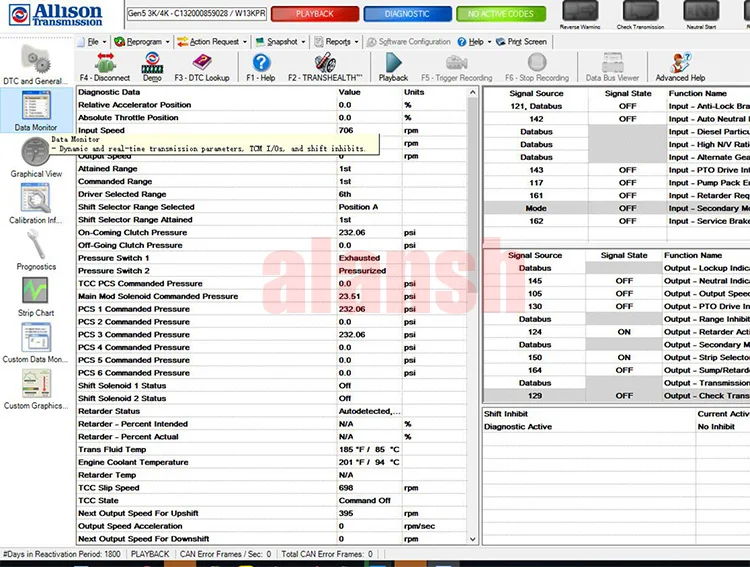Viewport: 750px width, 567px height.
Task: Expand the Reprogram dropdown arrow
Action: click(167, 42)
